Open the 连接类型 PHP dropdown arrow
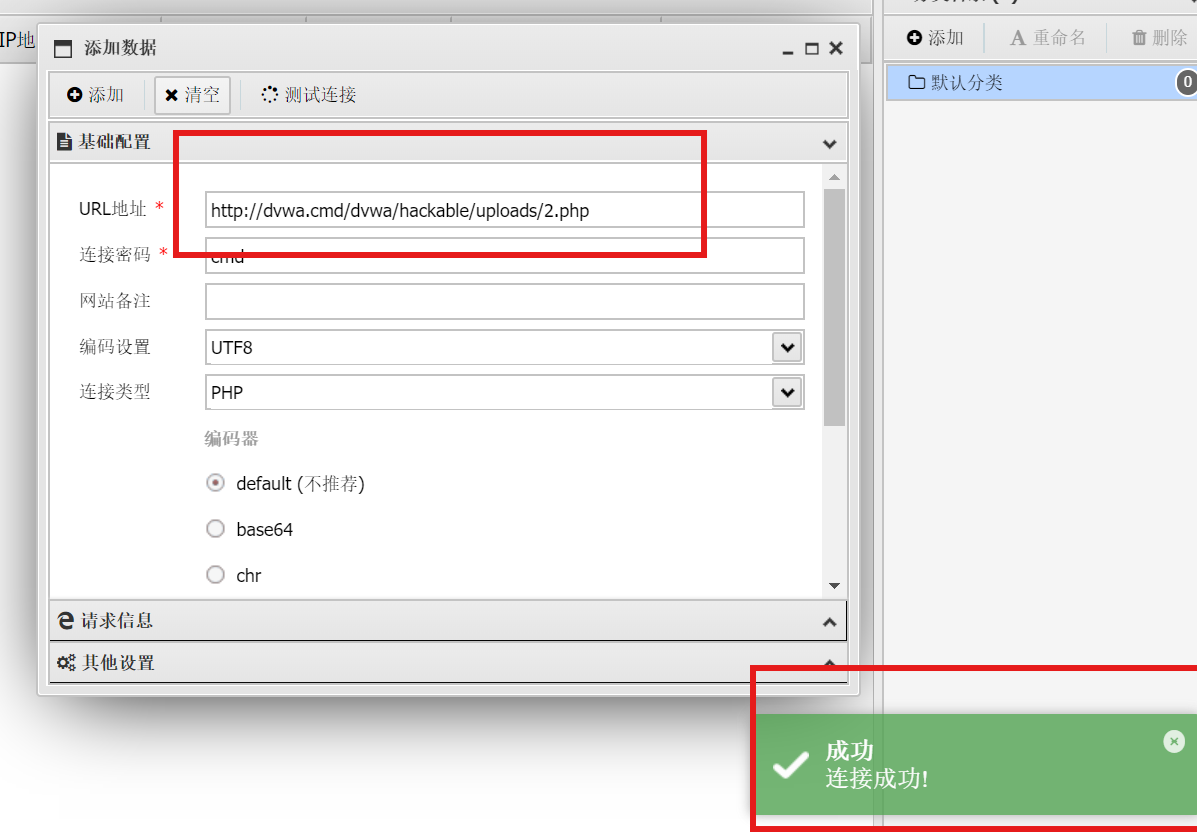Image resolution: width=1197 pixels, height=832 pixels. click(x=787, y=392)
